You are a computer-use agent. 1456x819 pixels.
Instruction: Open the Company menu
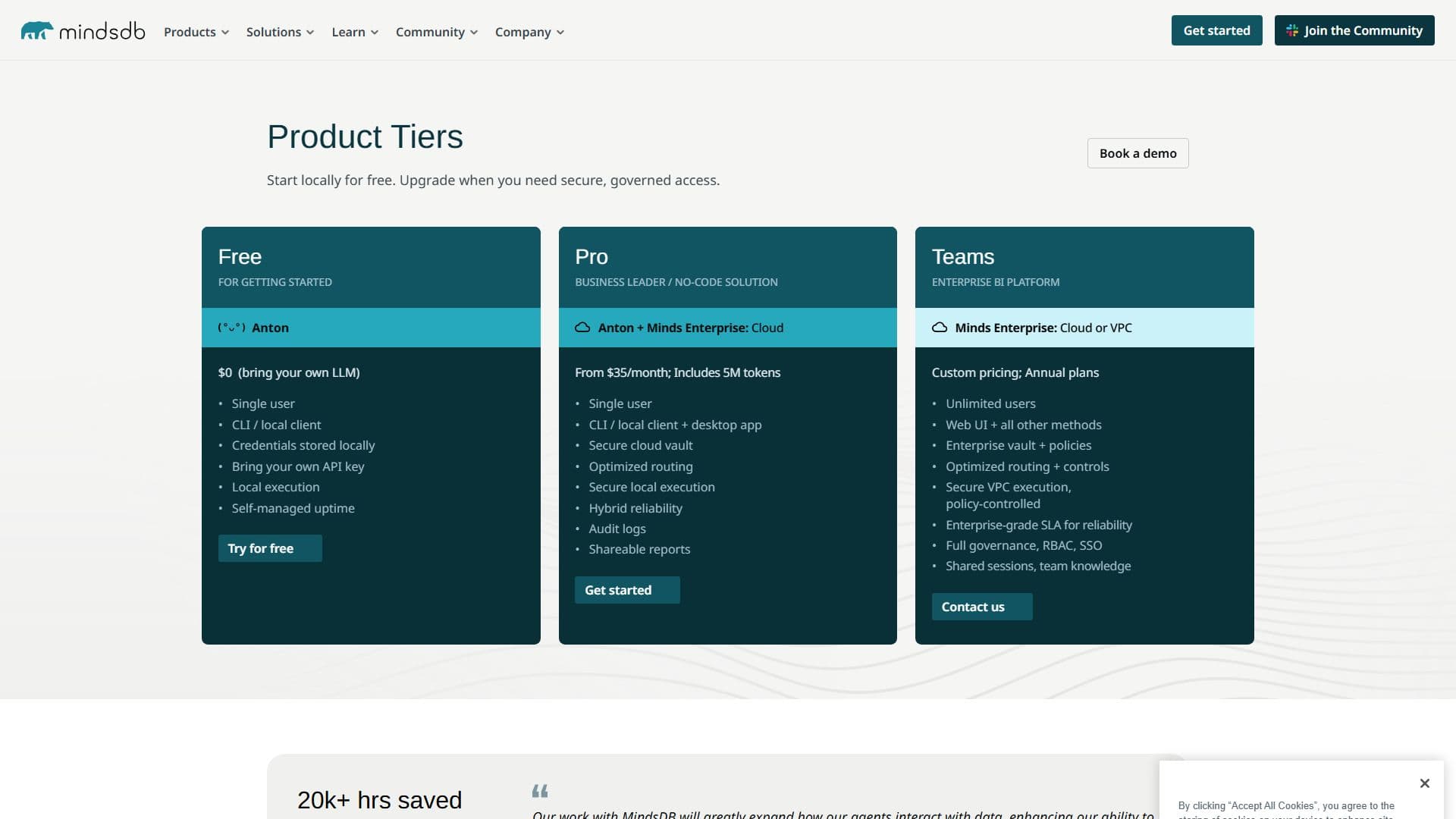[529, 32]
